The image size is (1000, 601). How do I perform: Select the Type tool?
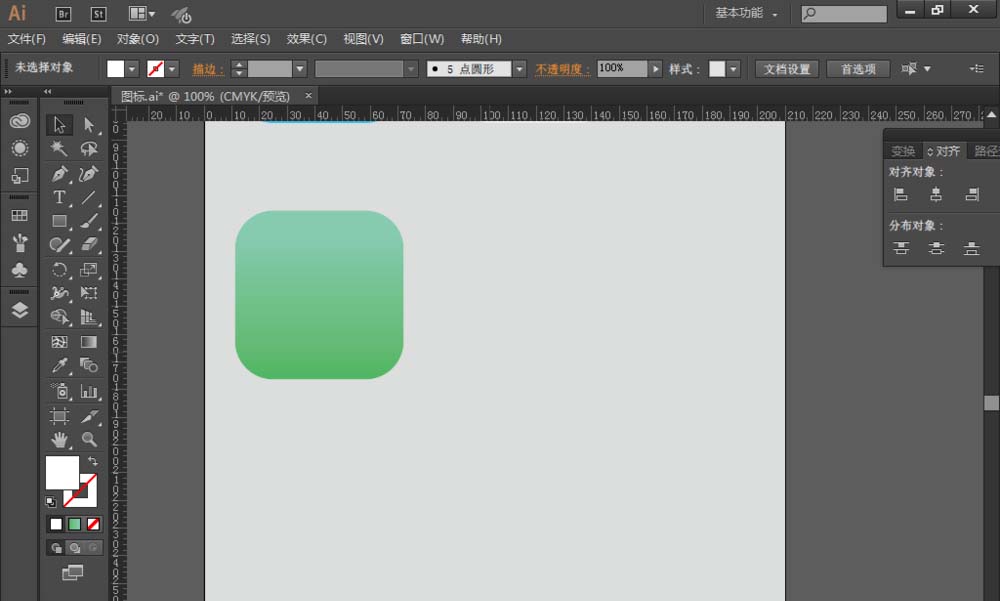[x=58, y=198]
